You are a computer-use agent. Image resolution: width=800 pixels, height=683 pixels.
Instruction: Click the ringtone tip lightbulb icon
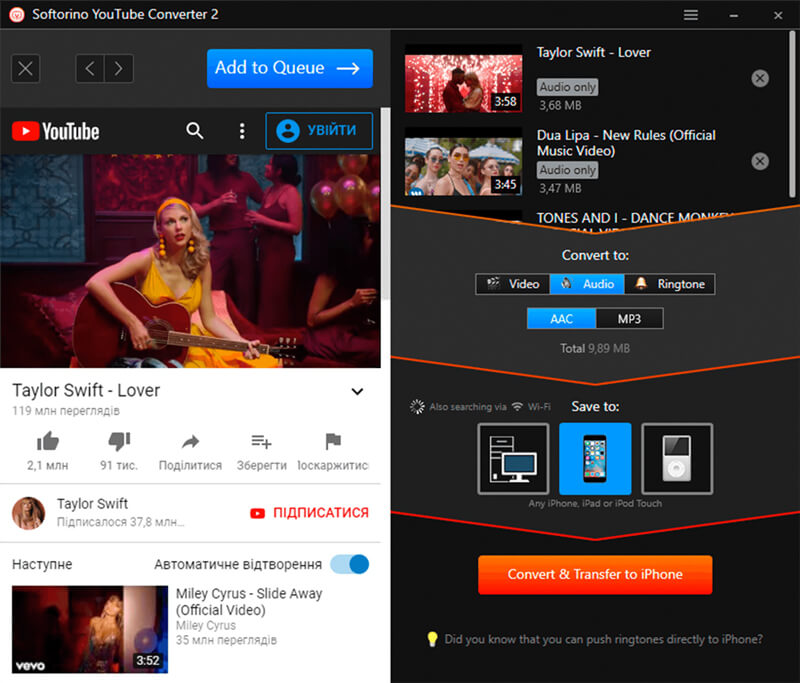[x=432, y=639]
